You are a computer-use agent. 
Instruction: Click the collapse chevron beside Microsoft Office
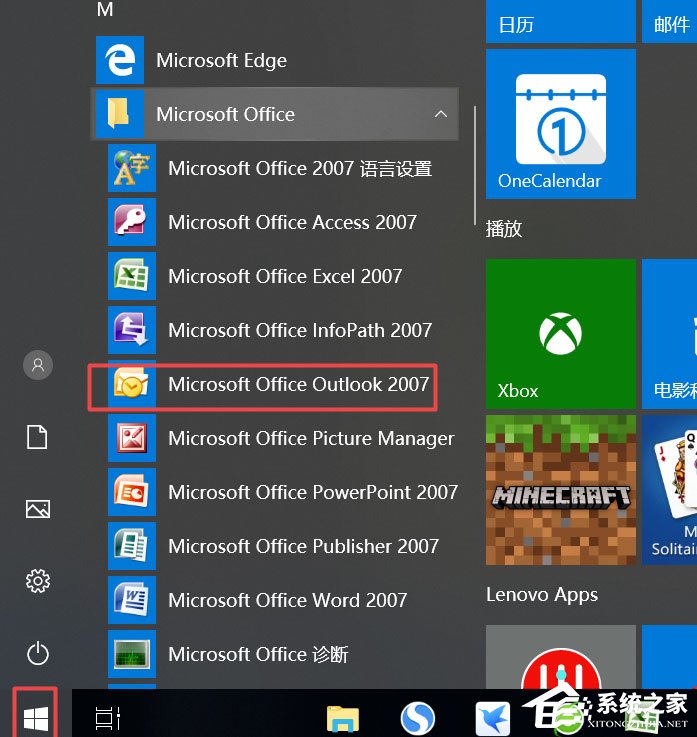440,114
